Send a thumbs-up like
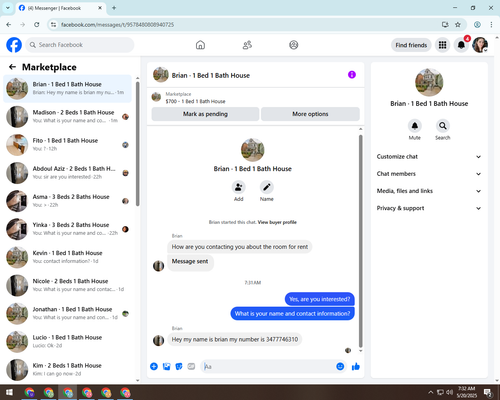 tap(356, 367)
